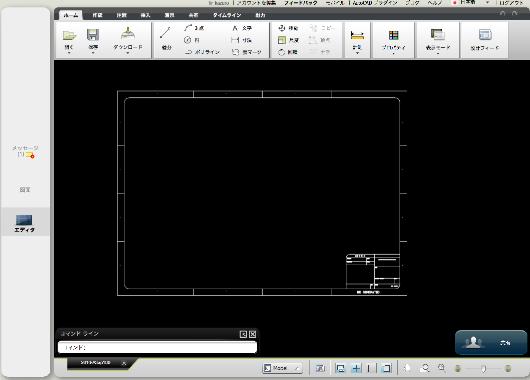Choose the Circle drawing tool
This screenshot has height=380, width=530.
coord(192,40)
